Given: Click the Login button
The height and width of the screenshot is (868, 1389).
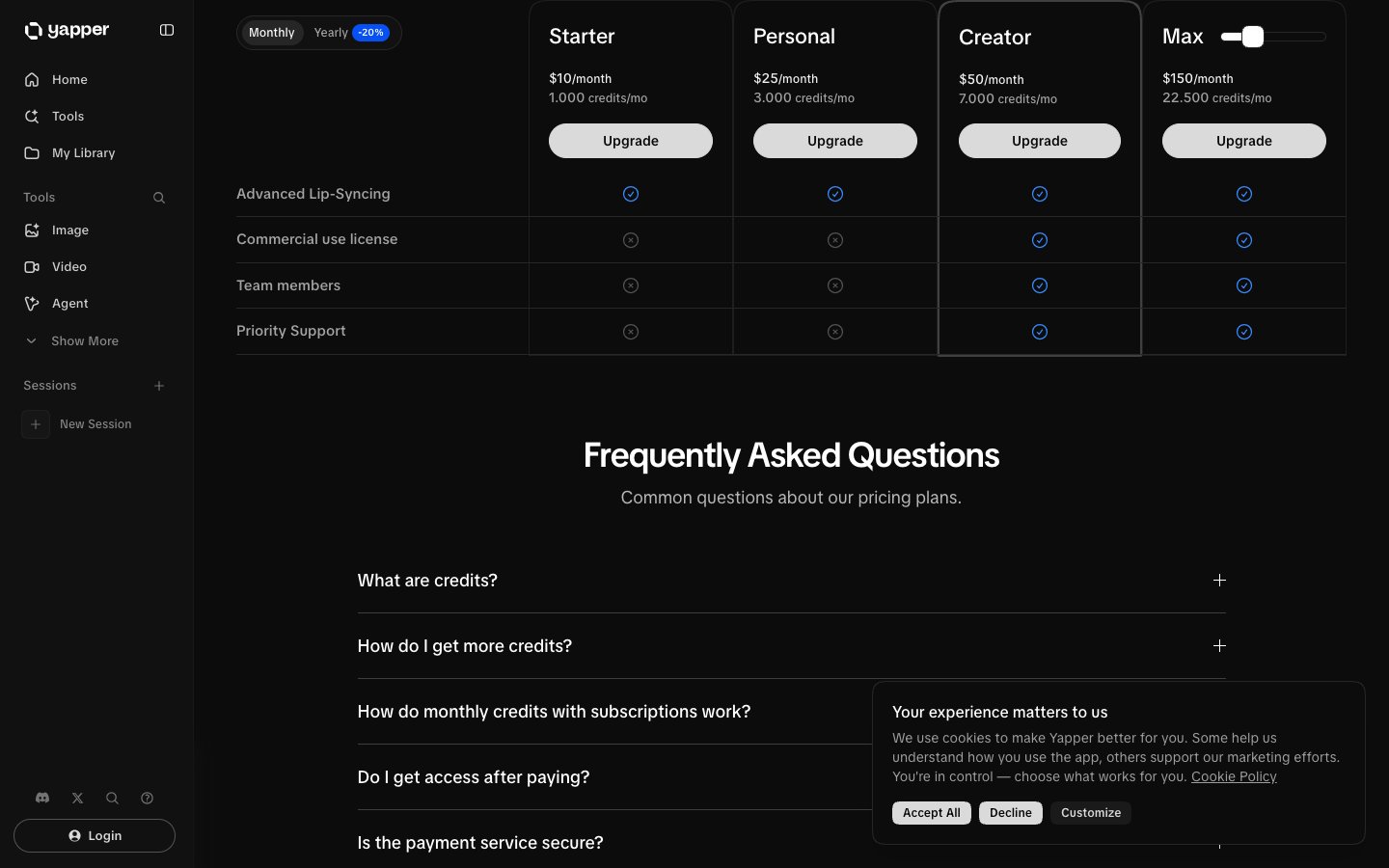Looking at the screenshot, I should pos(95,835).
